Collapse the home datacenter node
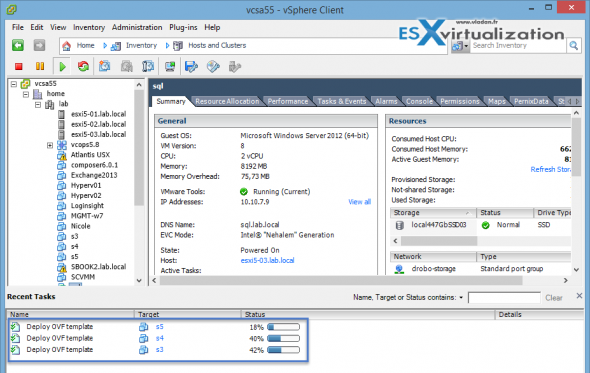 pyautogui.click(x=26, y=94)
